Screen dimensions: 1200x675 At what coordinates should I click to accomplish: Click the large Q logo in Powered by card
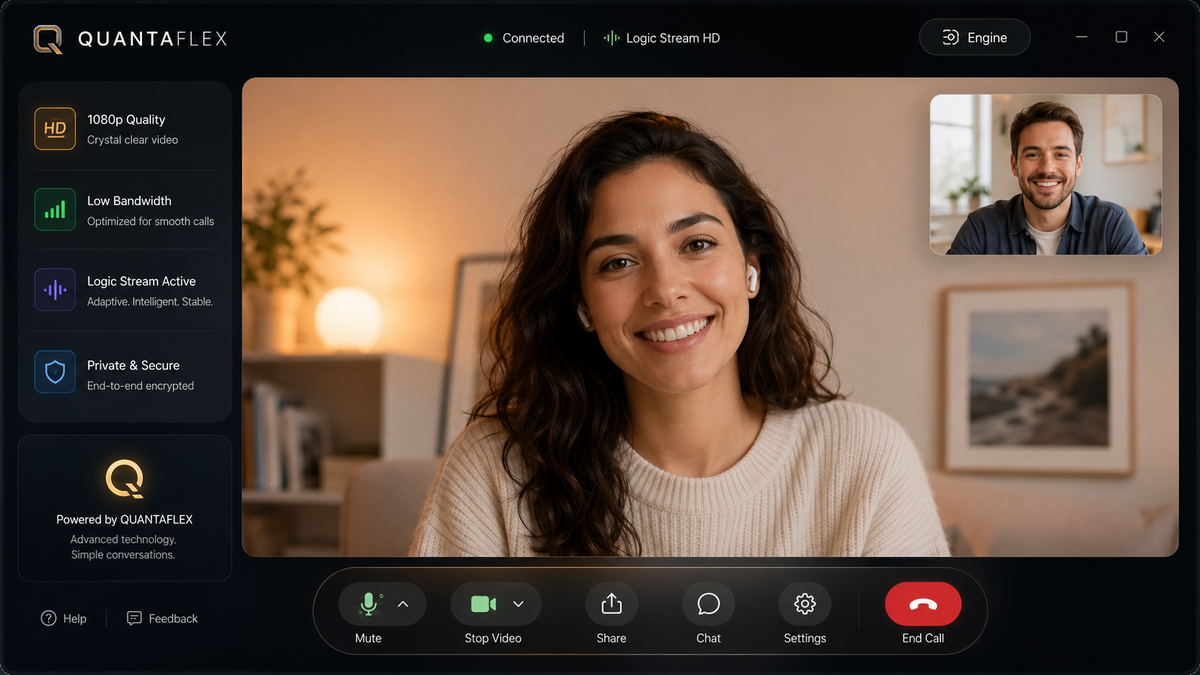[125, 479]
